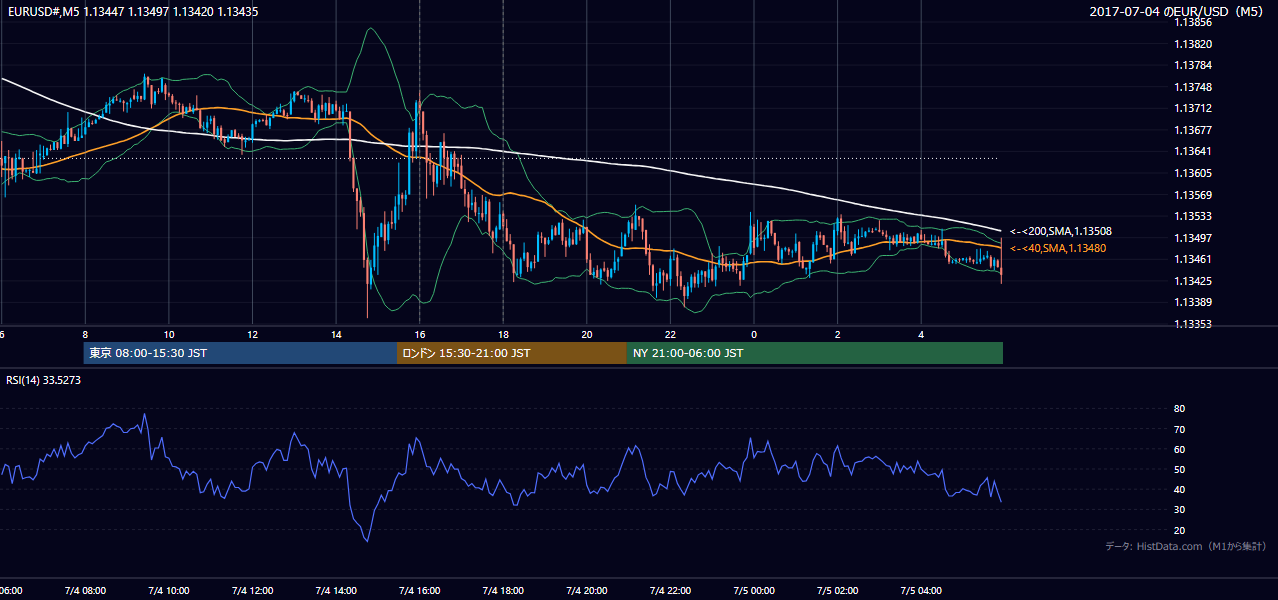Image resolution: width=1278 pixels, height=600 pixels.
Task: Click price level 1.13461 on the price scale
Action: pyautogui.click(x=1192, y=259)
